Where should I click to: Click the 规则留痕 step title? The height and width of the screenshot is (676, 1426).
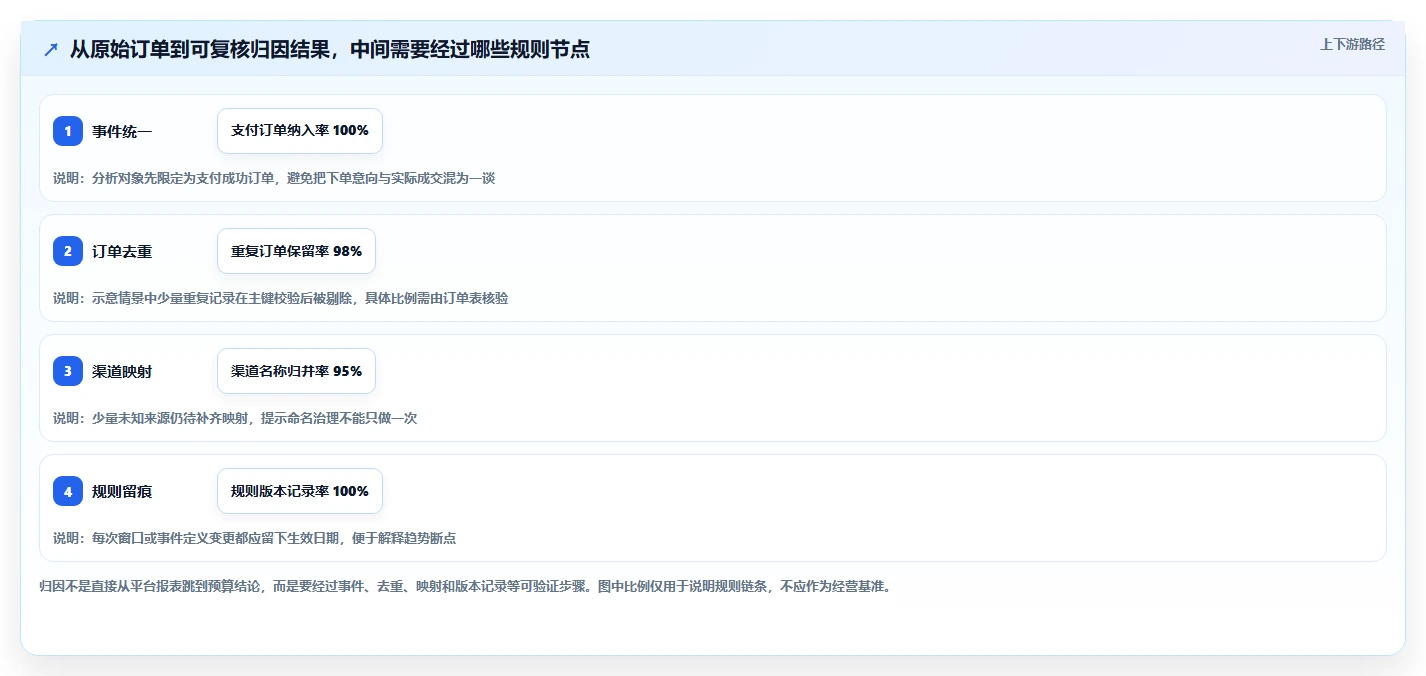[x=122, y=491]
